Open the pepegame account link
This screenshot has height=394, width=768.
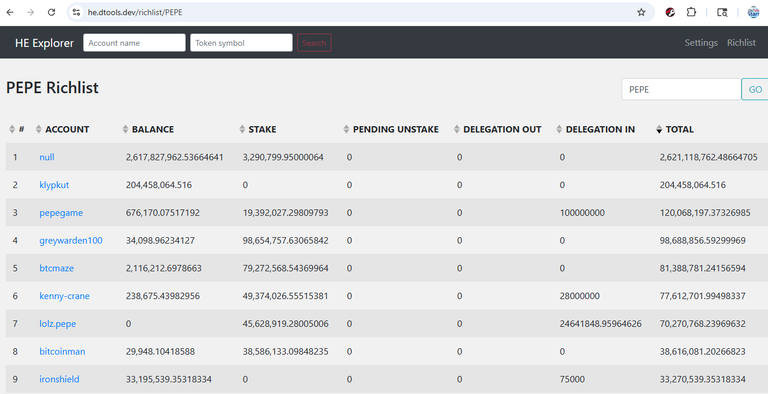coord(61,213)
